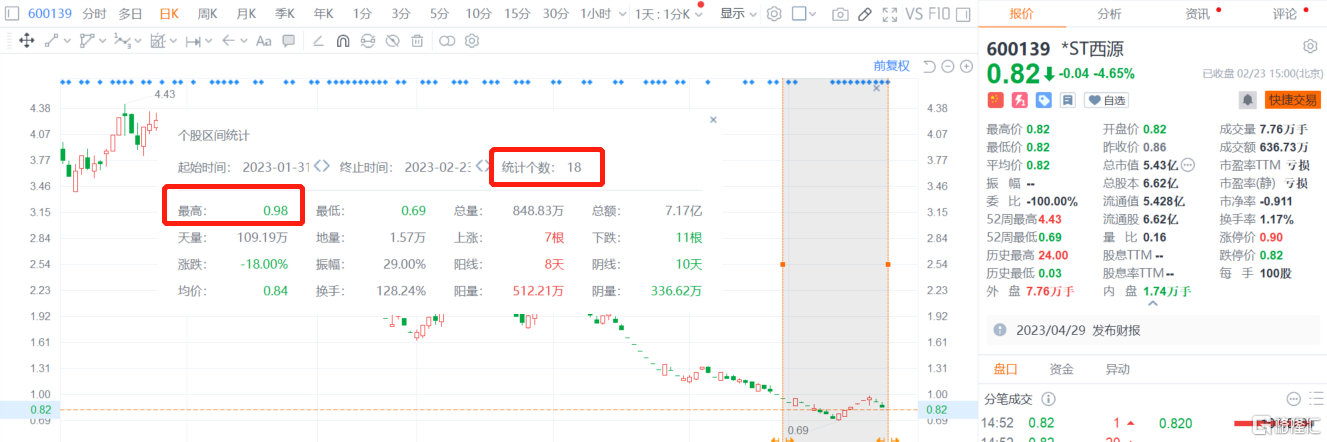
Task: Switch chart to 多日 view
Action: [130, 14]
